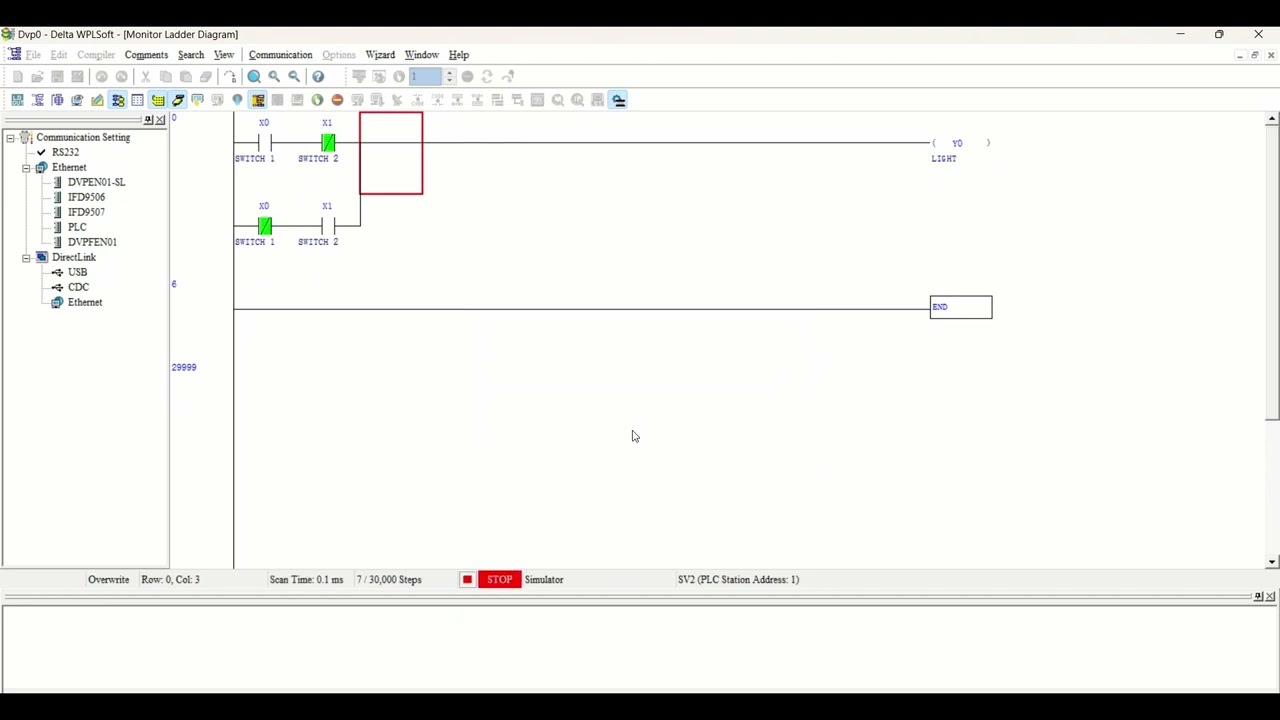Click the large blue magnifier zoom icon

pos(254,77)
